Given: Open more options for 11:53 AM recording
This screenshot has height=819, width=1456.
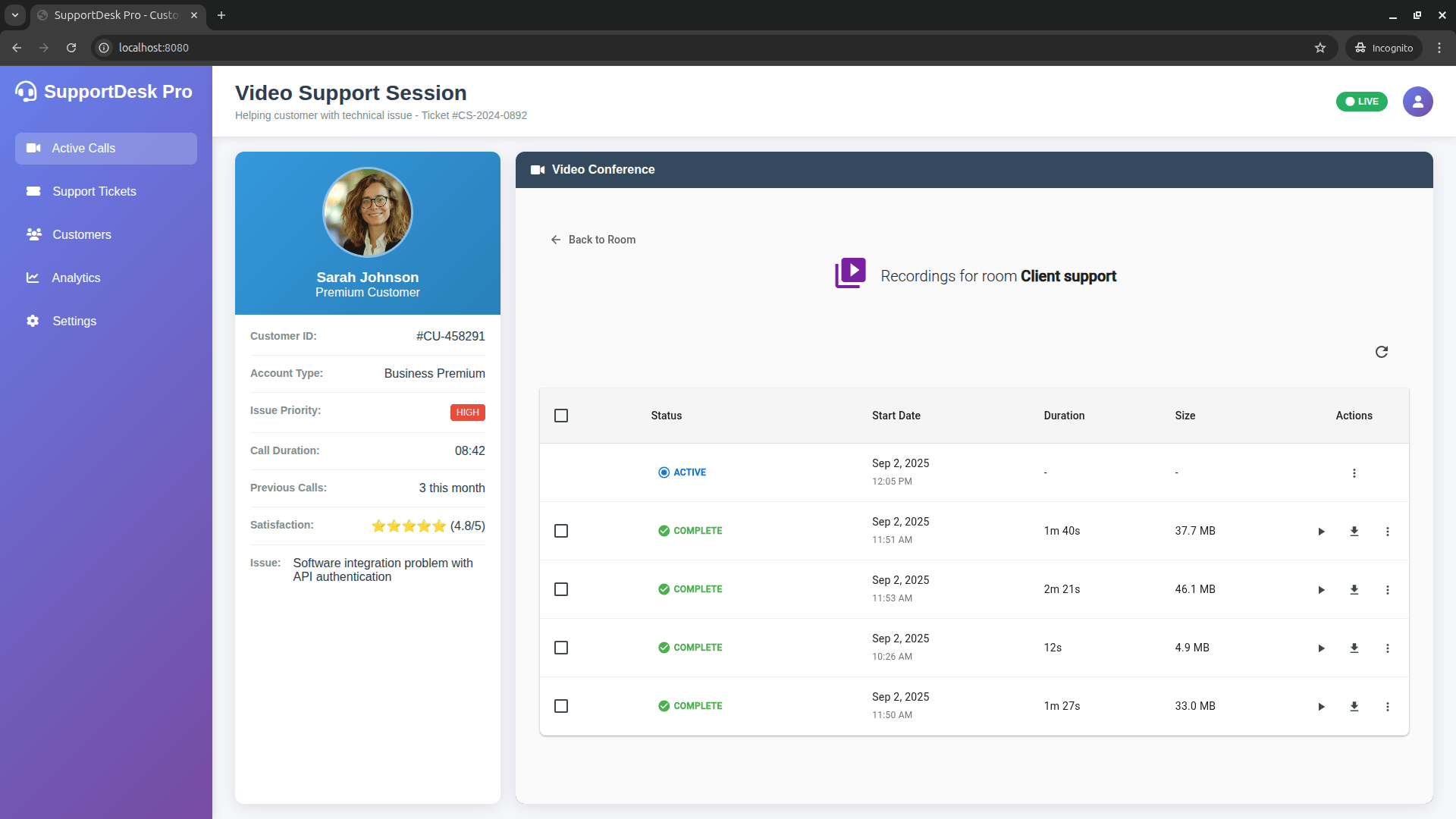Looking at the screenshot, I should 1388,590.
